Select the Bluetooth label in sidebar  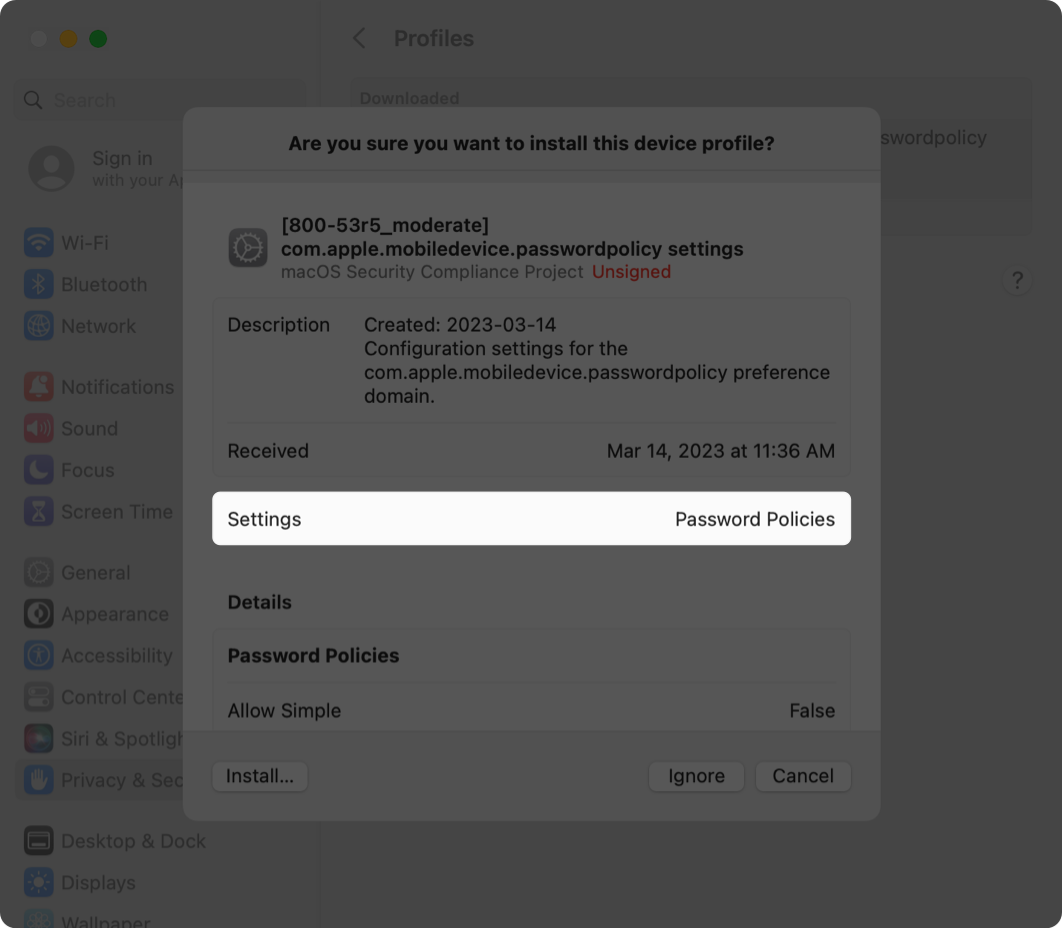coord(104,284)
